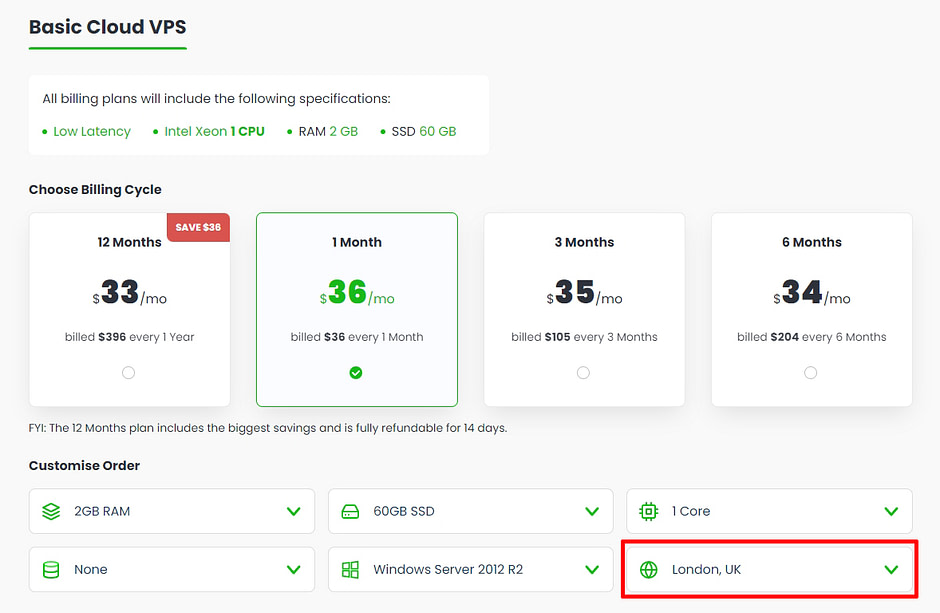
Task: Expand the Windows Server 2012 R2 dropdown
Action: click(x=592, y=570)
